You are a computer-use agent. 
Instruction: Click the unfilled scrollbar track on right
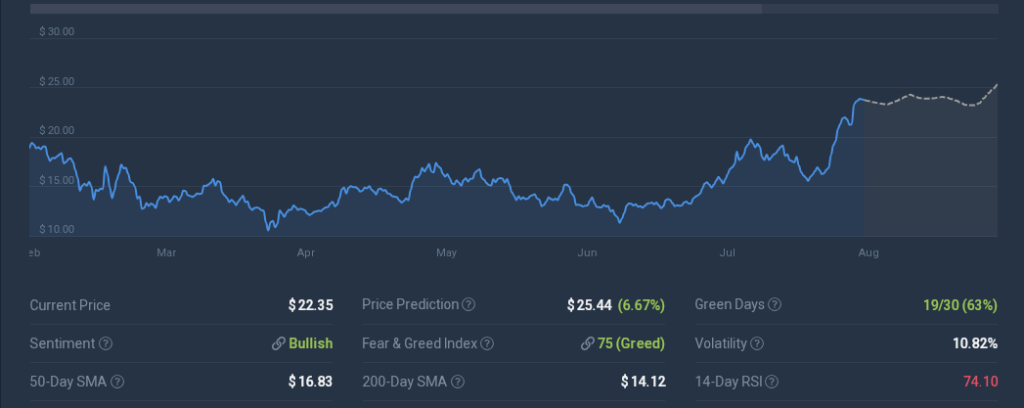[x=880, y=9]
